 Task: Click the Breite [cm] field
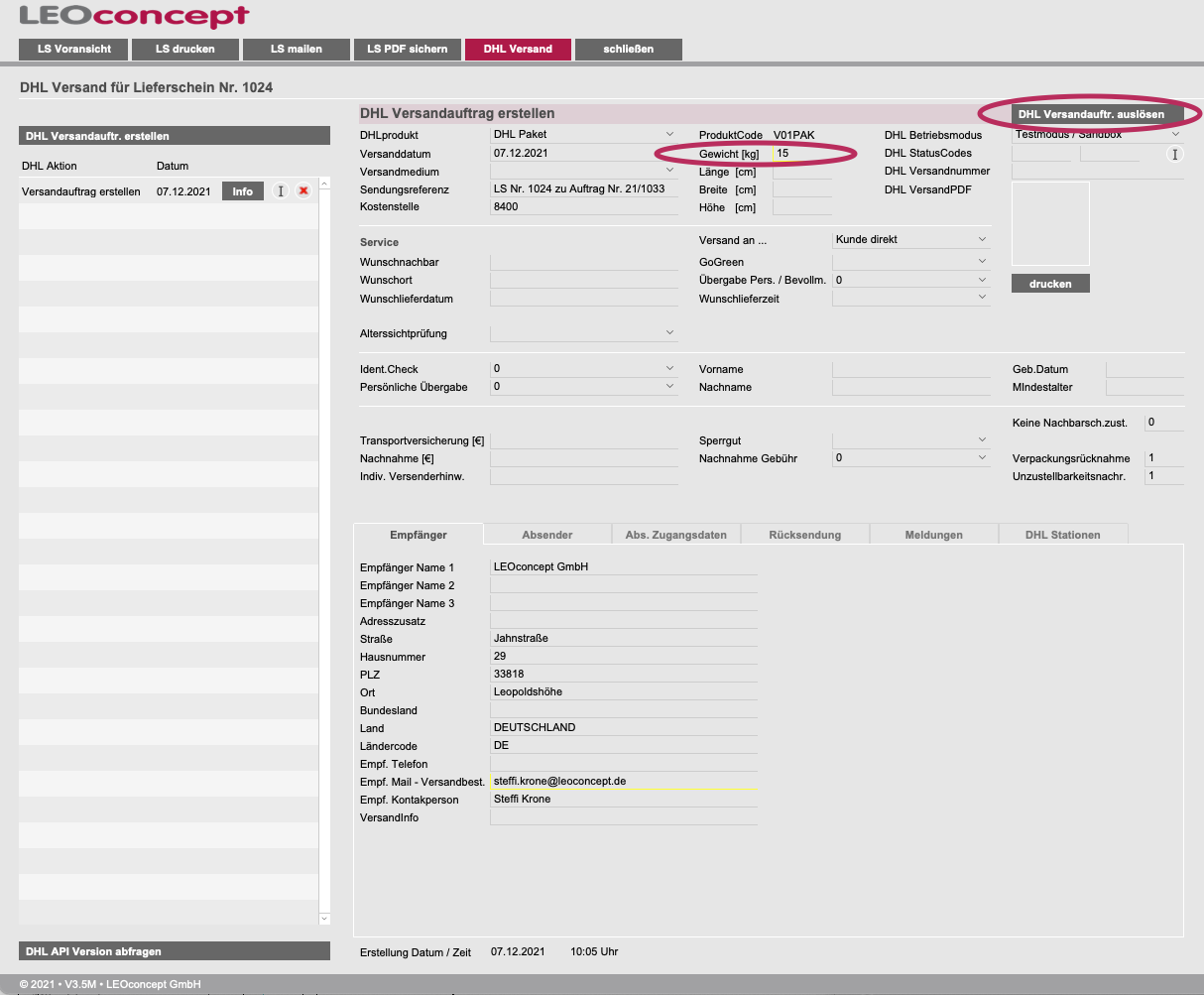[x=802, y=189]
